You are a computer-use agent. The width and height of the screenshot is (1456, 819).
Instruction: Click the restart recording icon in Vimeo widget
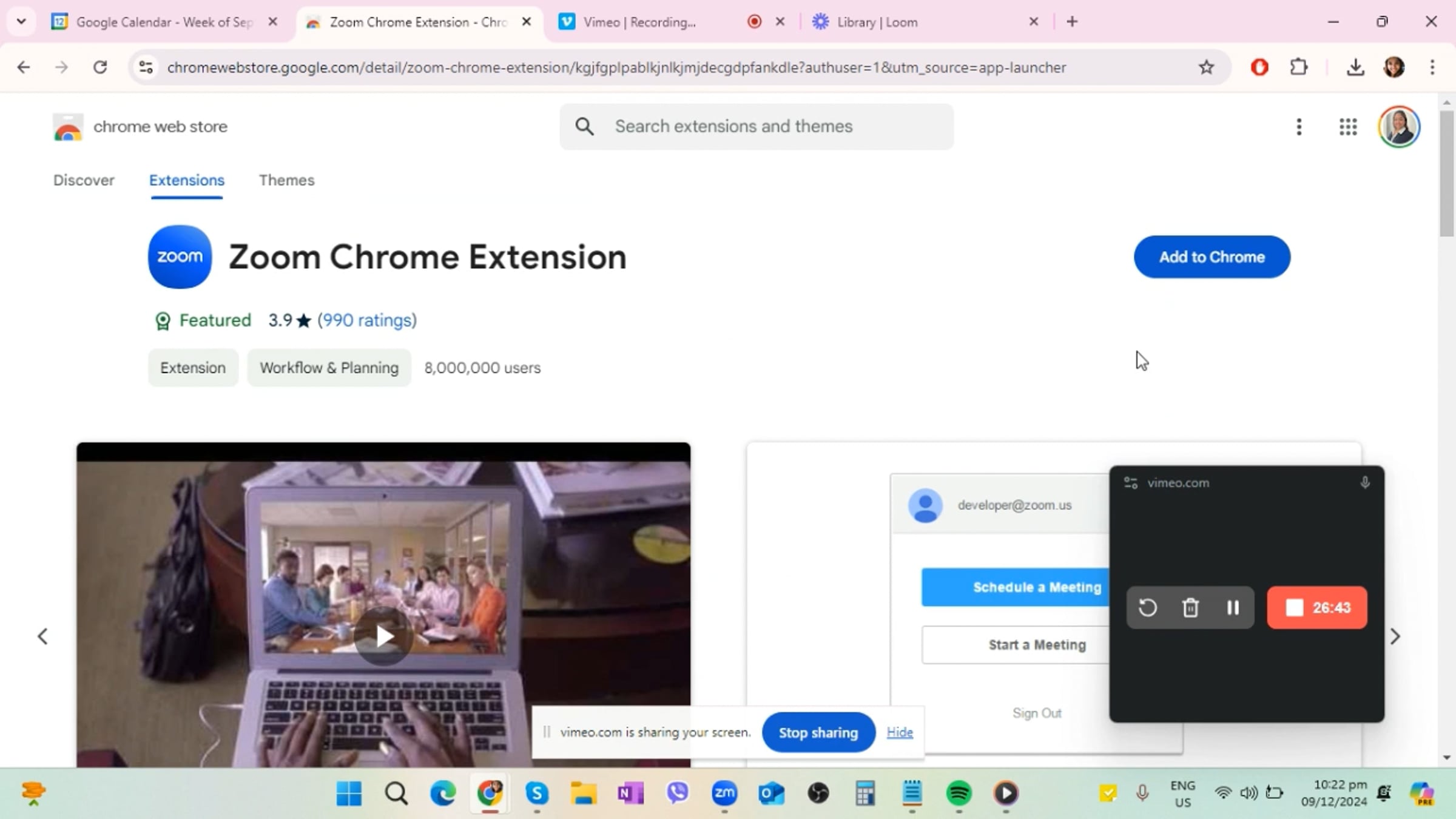coord(1147,607)
